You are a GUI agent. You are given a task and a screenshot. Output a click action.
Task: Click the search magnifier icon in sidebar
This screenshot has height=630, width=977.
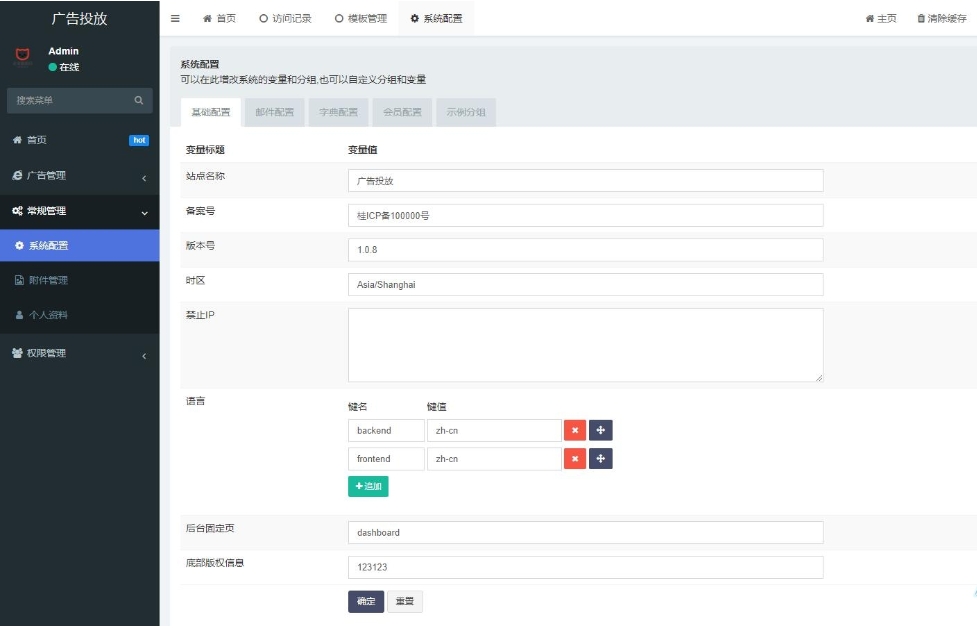tap(139, 100)
